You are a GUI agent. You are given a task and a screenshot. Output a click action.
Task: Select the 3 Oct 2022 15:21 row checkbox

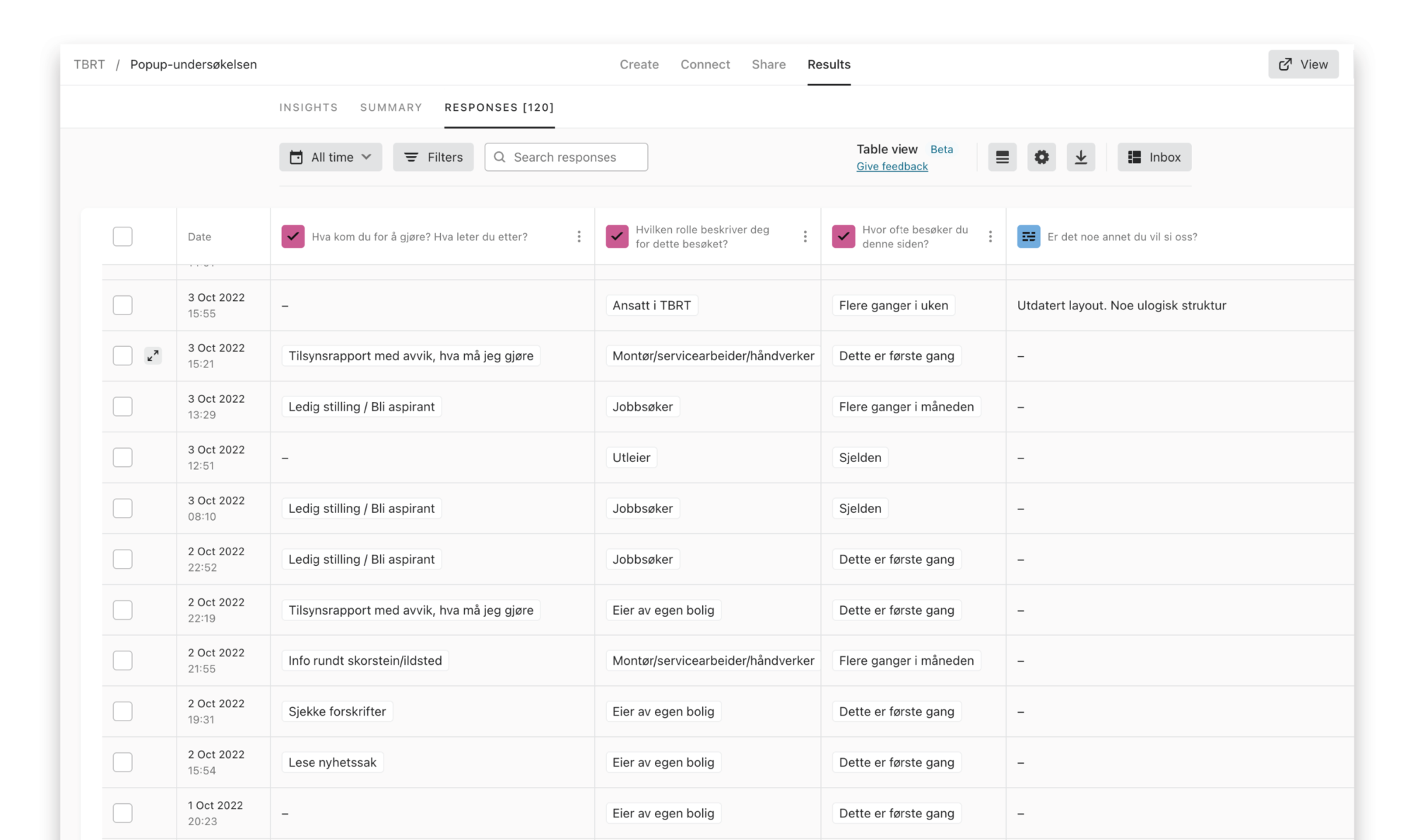[x=123, y=355]
